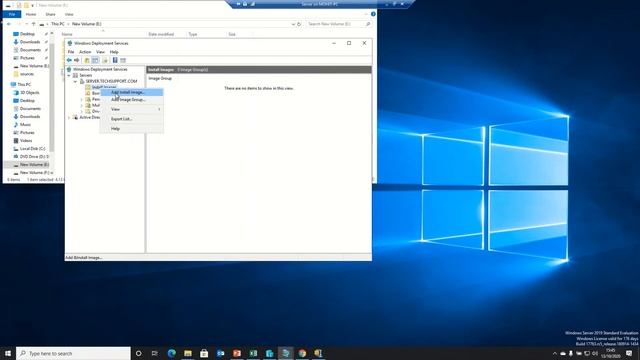Screen dimensions: 640x360
Task: Expand the Active Directory Prestaged Devices node
Action: point(69,117)
